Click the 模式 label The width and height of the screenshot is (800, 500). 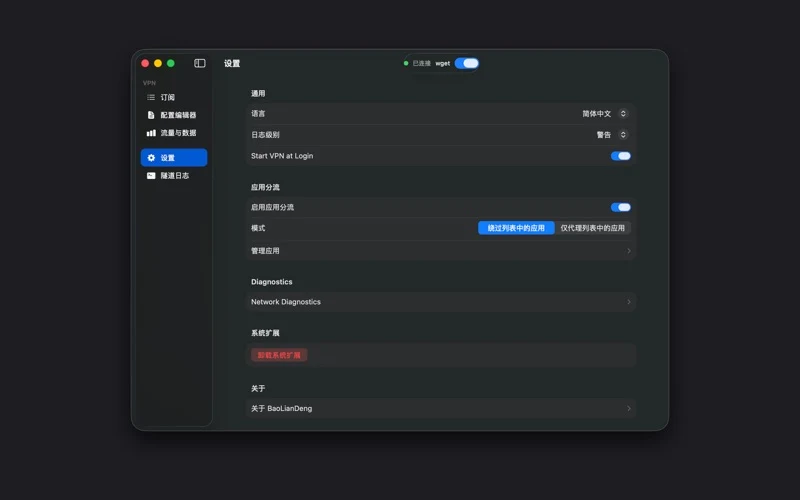(x=258, y=228)
